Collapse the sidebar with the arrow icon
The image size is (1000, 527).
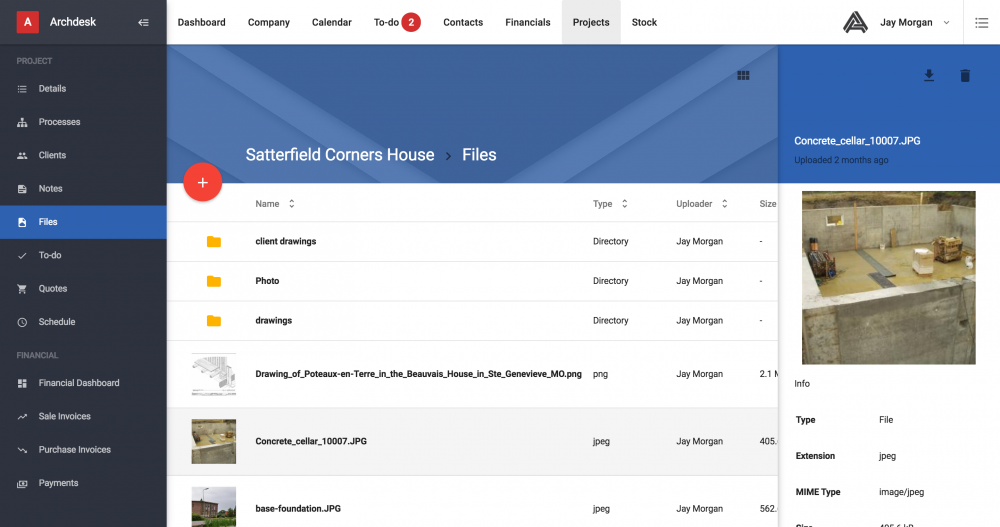pos(143,22)
